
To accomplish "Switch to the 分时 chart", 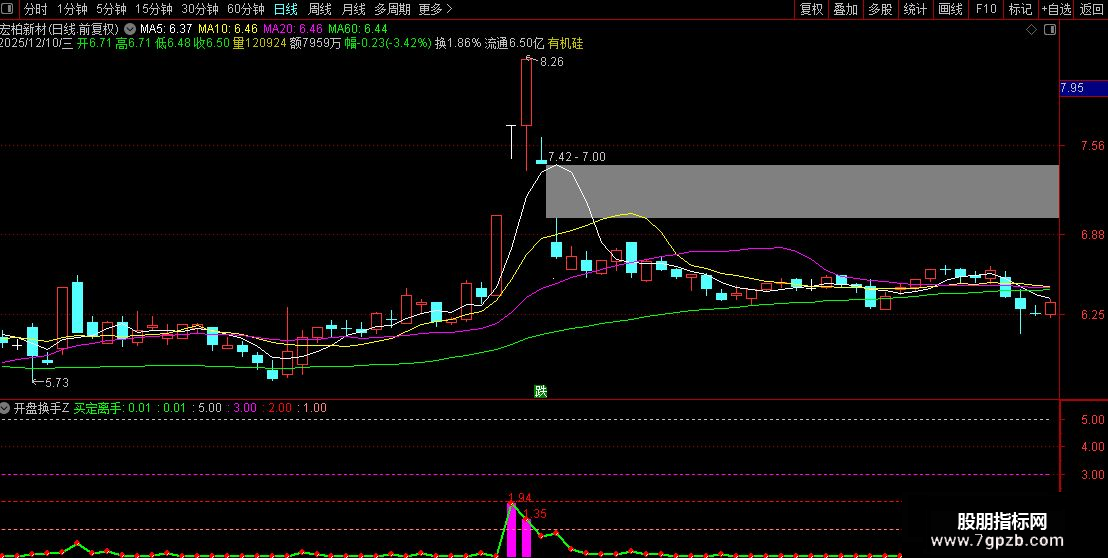I will [35, 9].
